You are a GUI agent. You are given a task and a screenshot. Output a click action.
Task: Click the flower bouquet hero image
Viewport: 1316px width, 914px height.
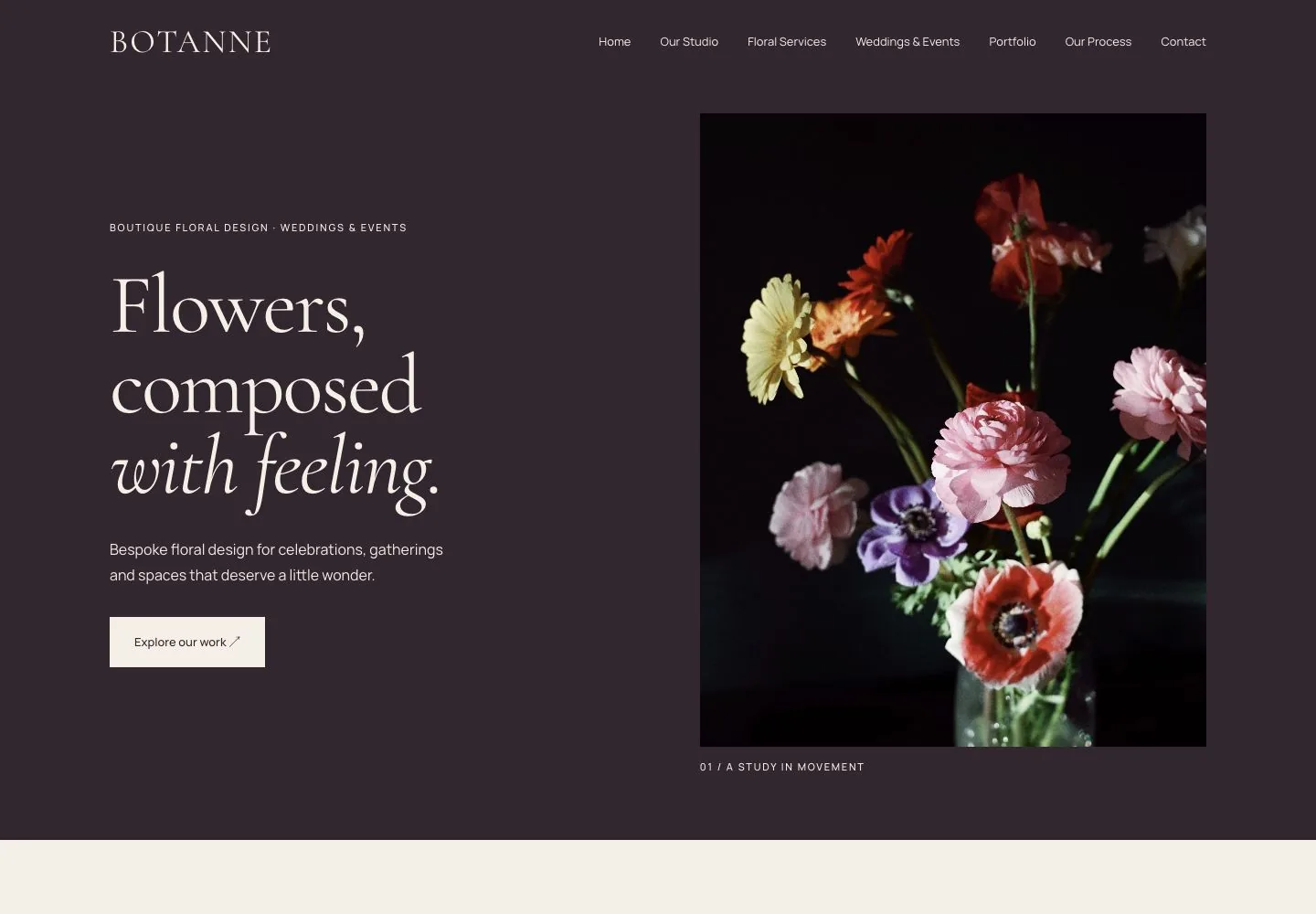pyautogui.click(x=953, y=430)
